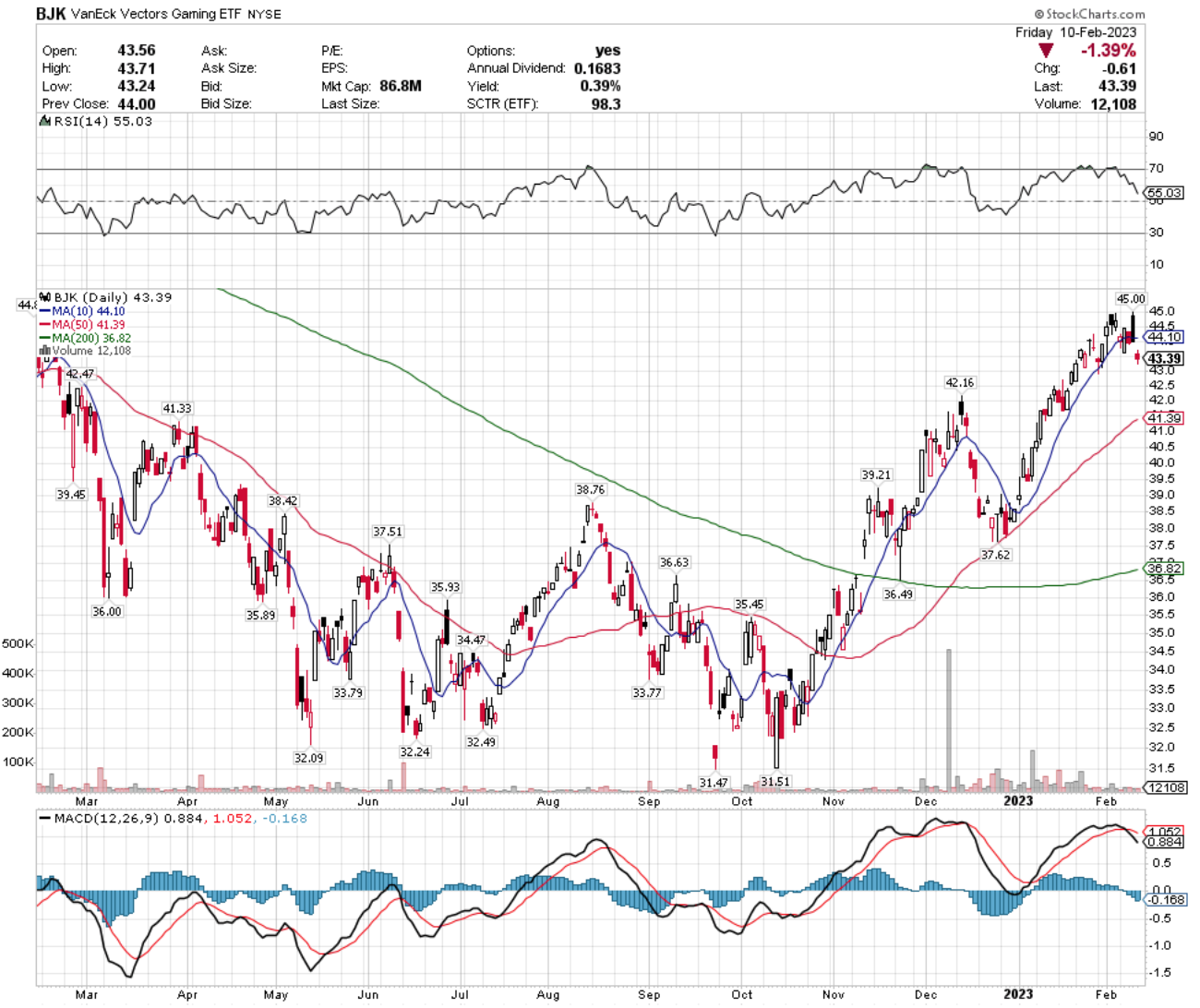Click the Chg value -0.61
Screen dimensions: 1200x1008
point(1120,68)
